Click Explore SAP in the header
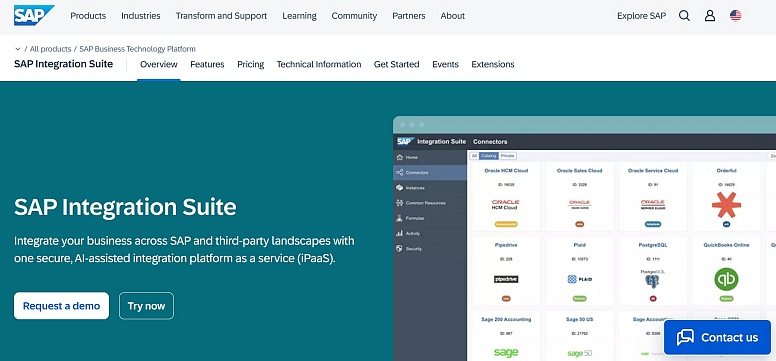This screenshot has width=776, height=361. tap(641, 16)
